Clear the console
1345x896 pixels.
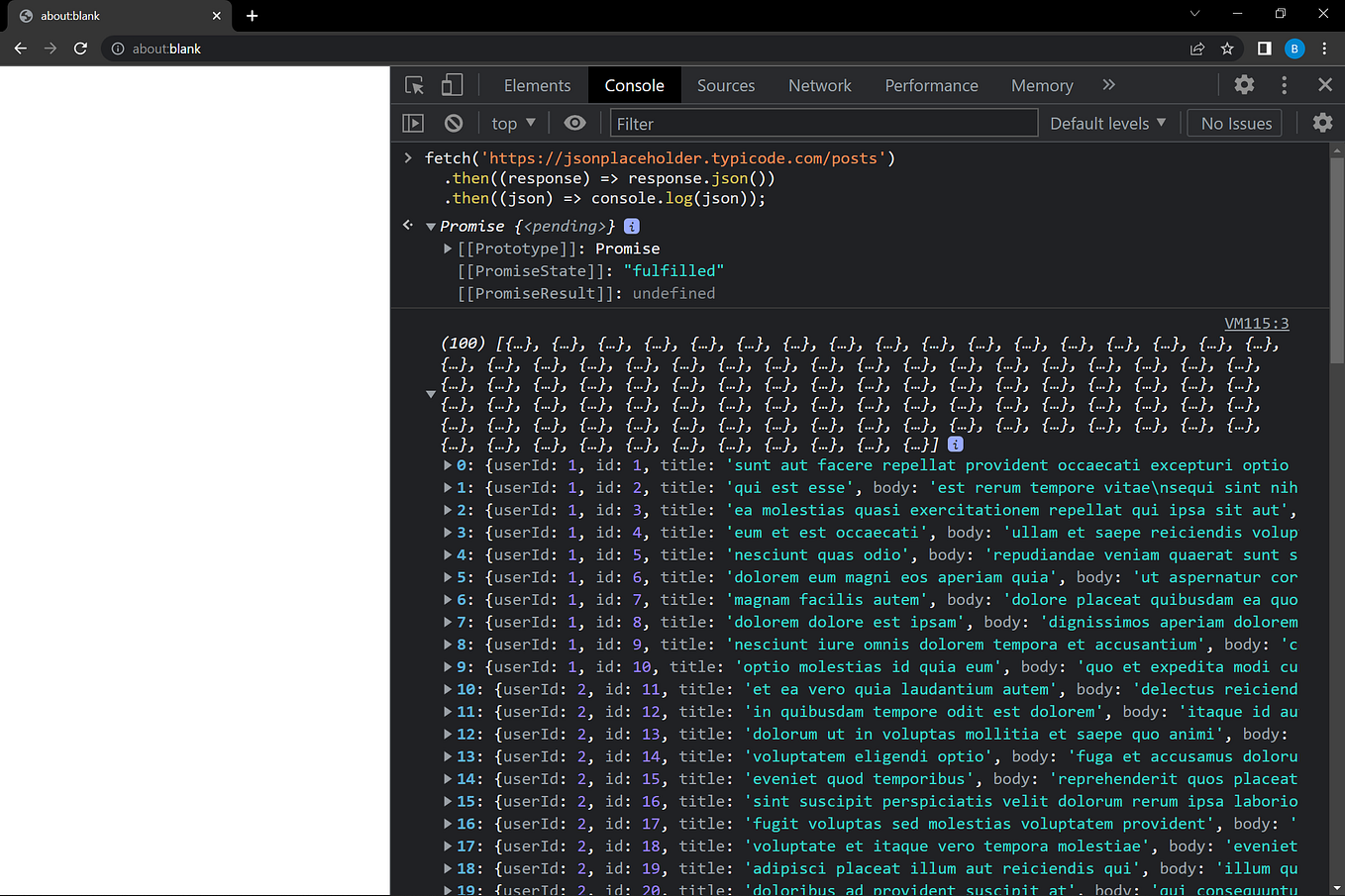pos(453,123)
